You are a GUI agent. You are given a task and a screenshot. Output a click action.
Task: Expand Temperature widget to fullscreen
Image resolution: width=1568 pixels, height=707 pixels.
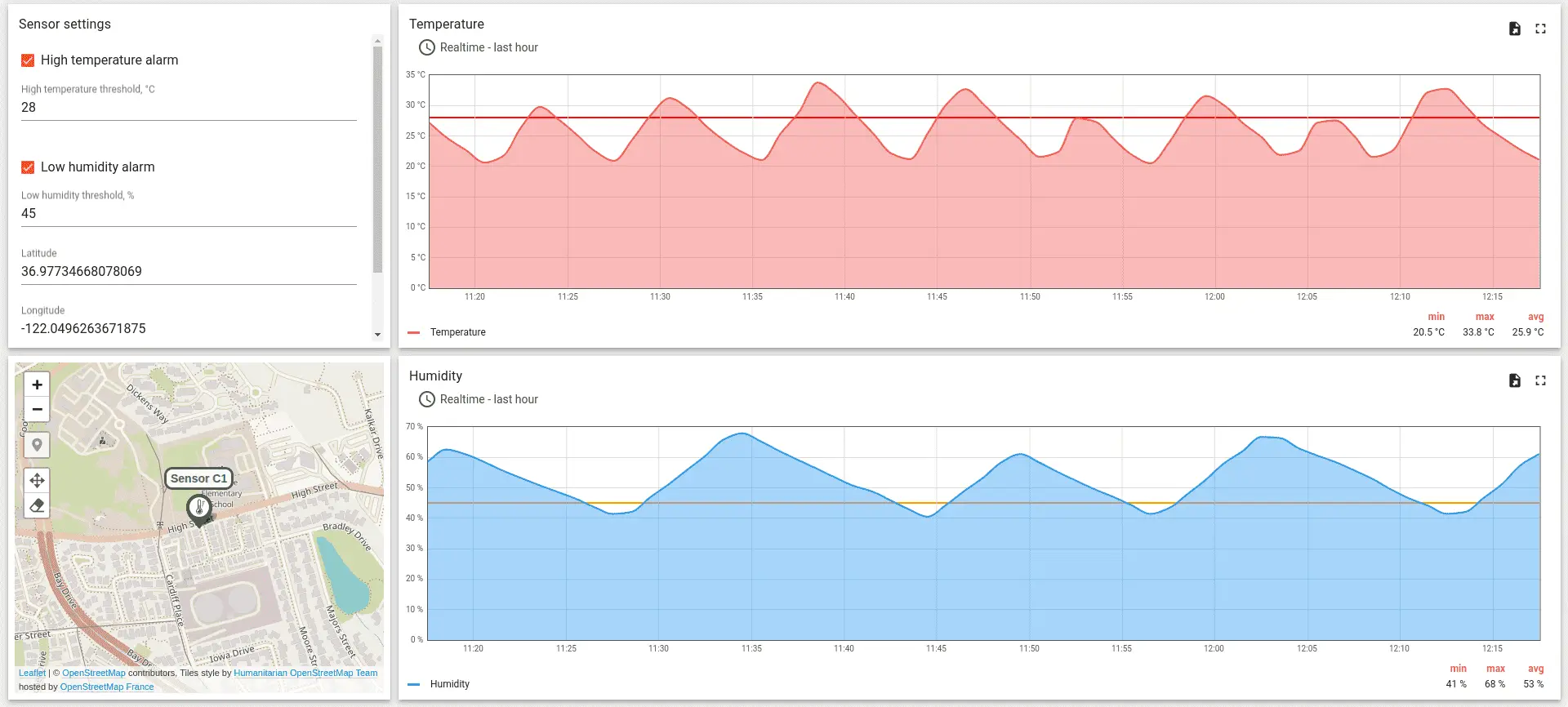[1540, 29]
